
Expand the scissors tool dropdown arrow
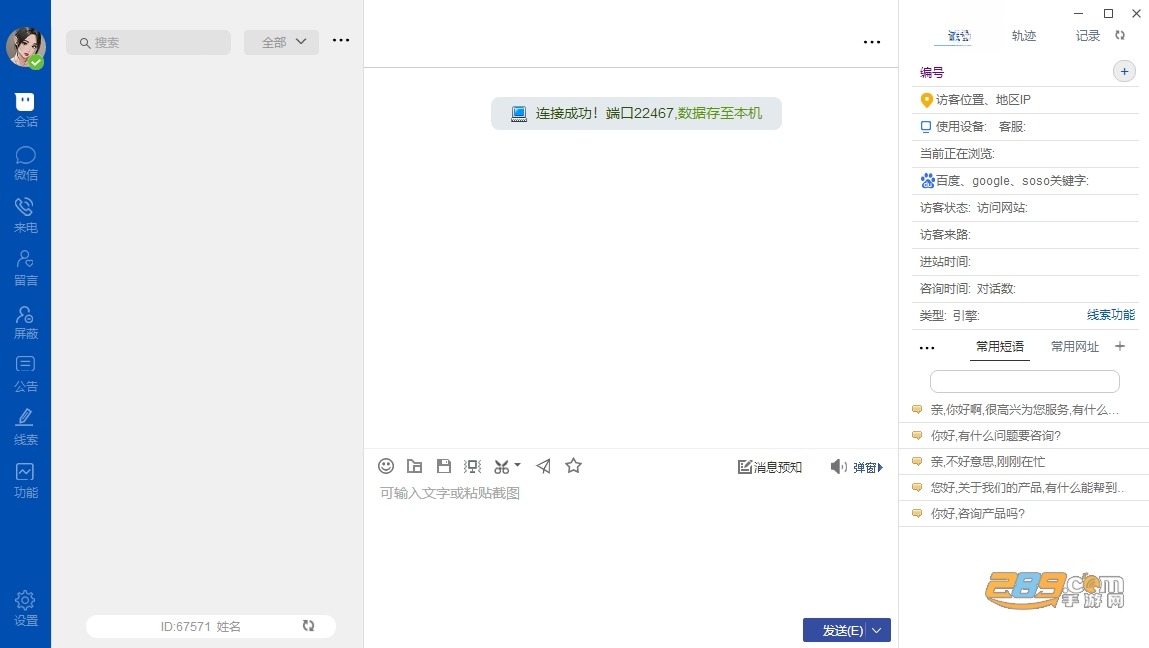pos(517,465)
